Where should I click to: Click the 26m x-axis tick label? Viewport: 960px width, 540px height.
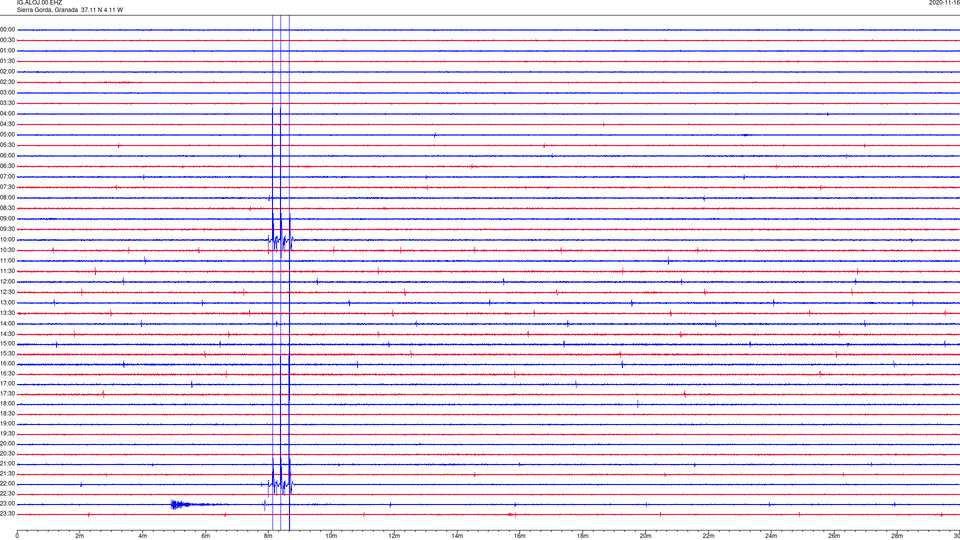834,536
